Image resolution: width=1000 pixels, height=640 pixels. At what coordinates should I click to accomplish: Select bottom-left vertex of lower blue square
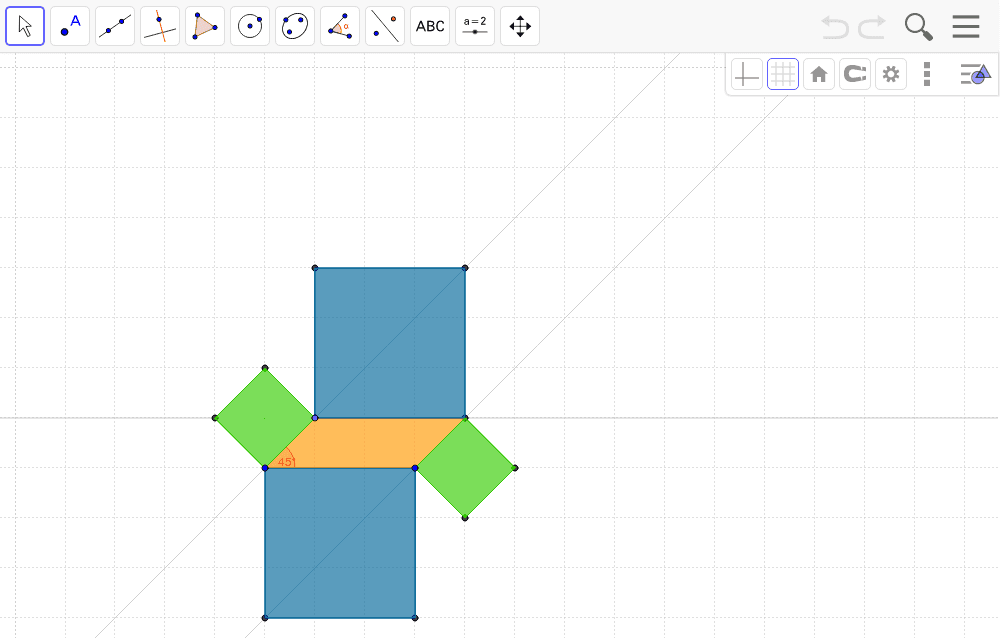(265, 618)
